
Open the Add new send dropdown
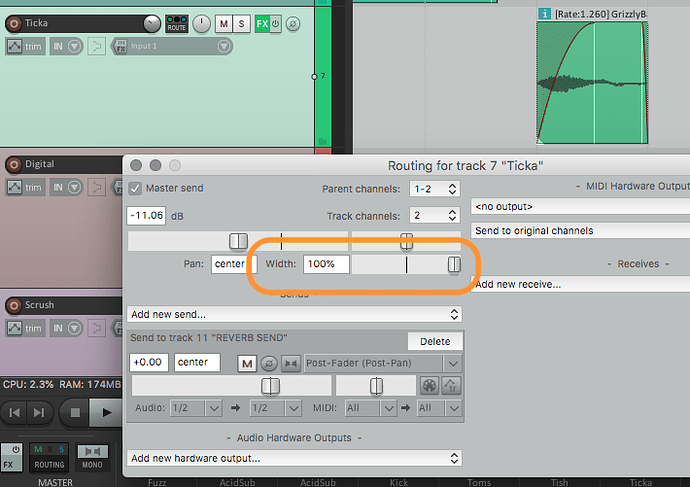pyautogui.click(x=294, y=314)
